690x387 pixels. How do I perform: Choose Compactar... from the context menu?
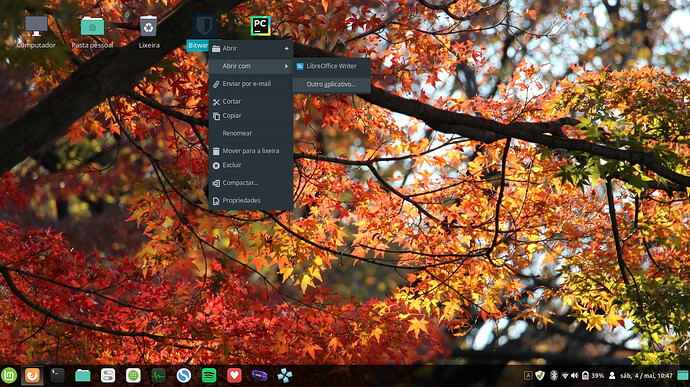point(251,183)
